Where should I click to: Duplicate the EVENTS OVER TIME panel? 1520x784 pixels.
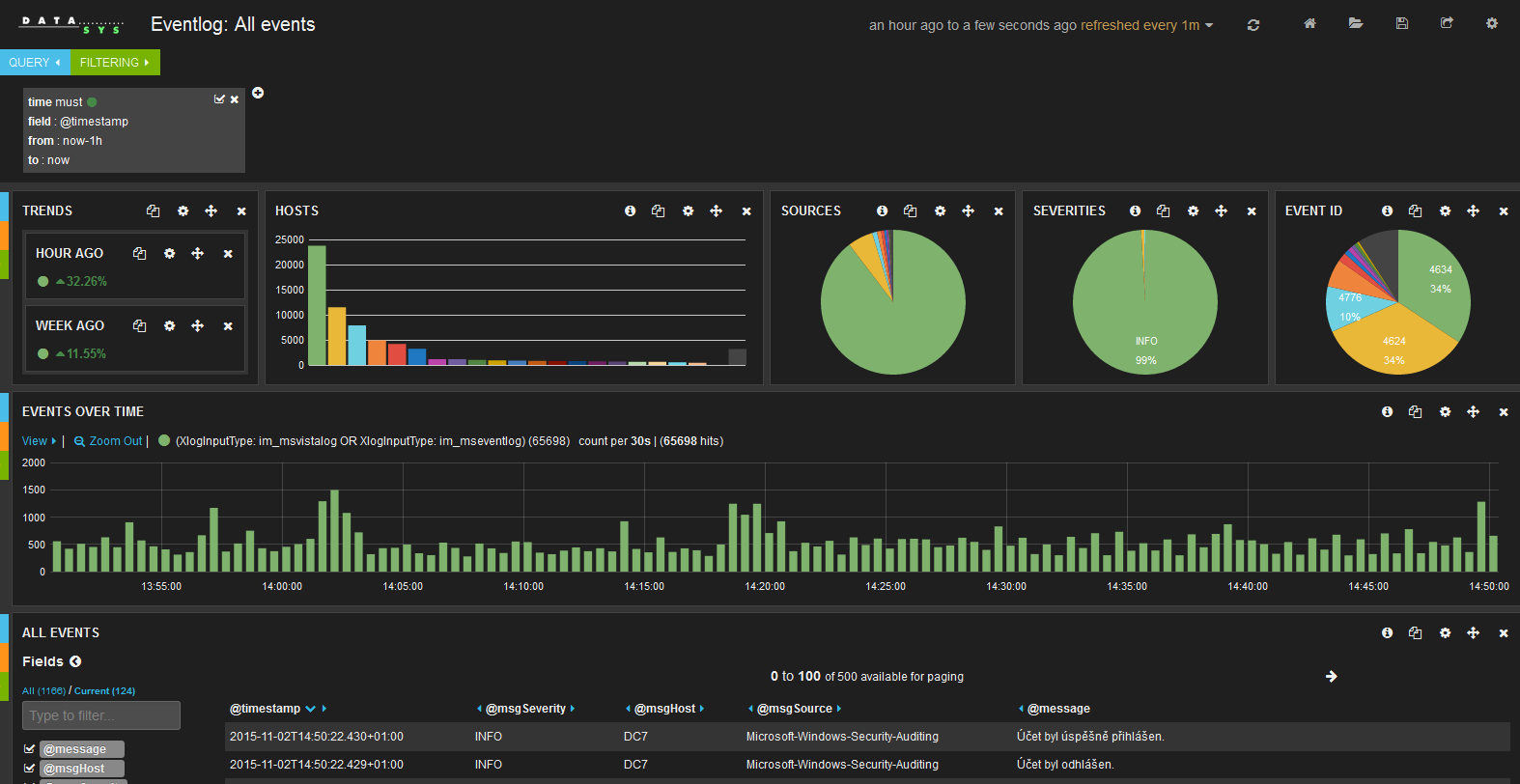click(1415, 411)
